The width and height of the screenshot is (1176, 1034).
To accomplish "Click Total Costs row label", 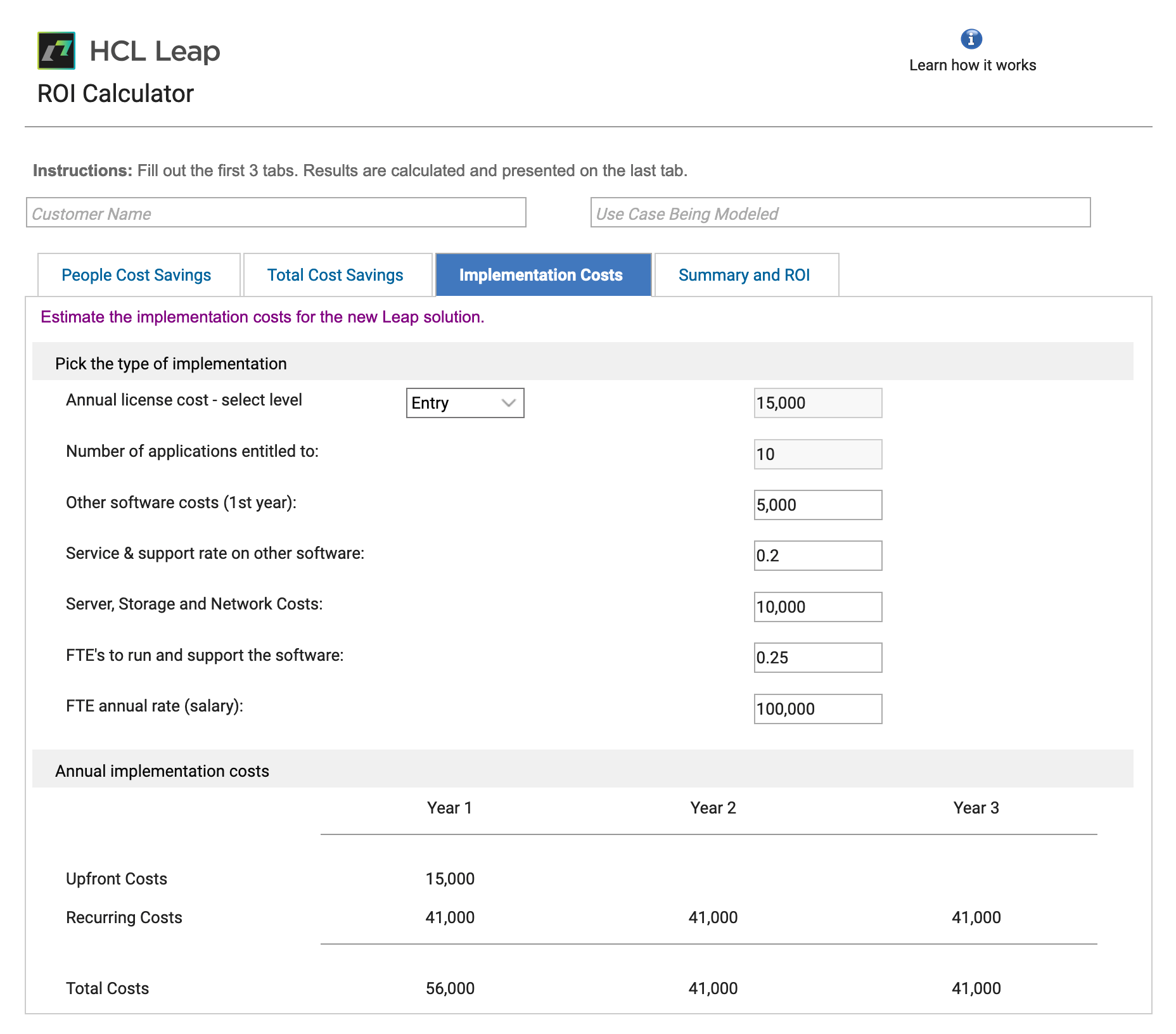I will pos(108,988).
